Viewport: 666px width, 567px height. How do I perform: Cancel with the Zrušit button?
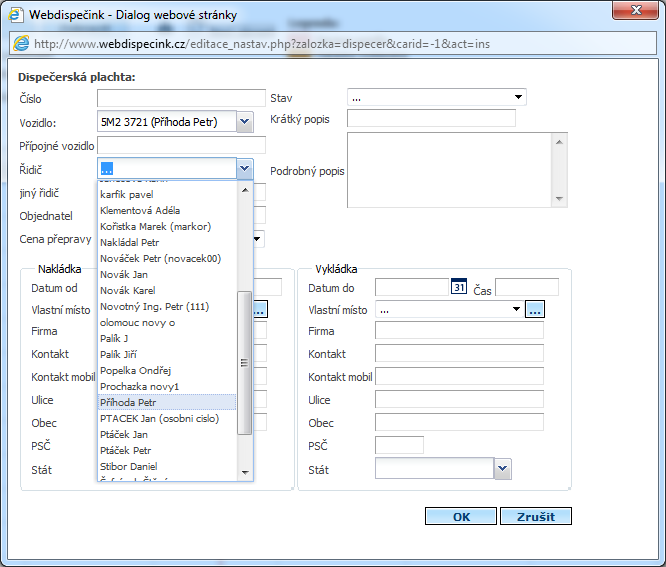coord(536,516)
